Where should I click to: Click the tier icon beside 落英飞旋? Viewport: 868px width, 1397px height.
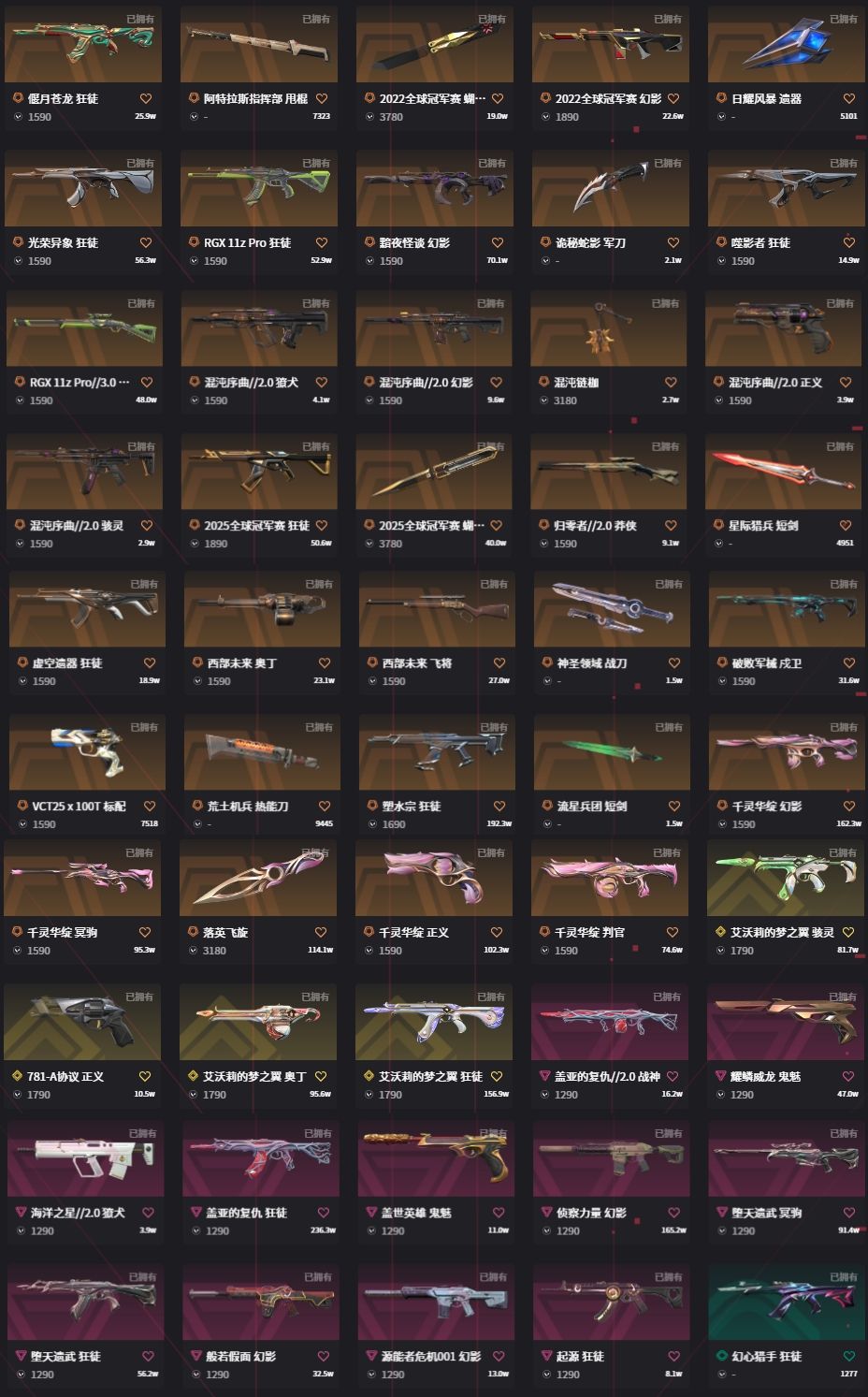(194, 932)
